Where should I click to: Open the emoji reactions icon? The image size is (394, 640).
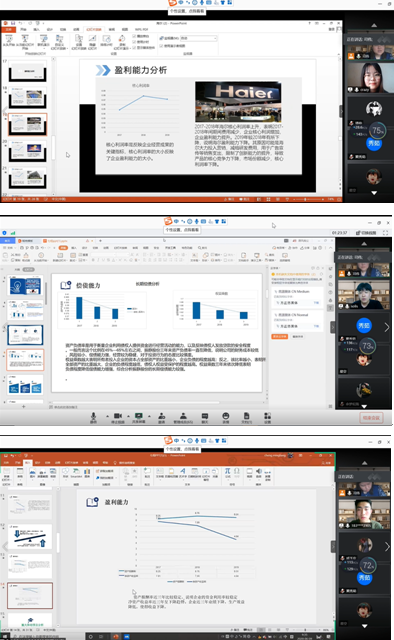[x=226, y=416]
